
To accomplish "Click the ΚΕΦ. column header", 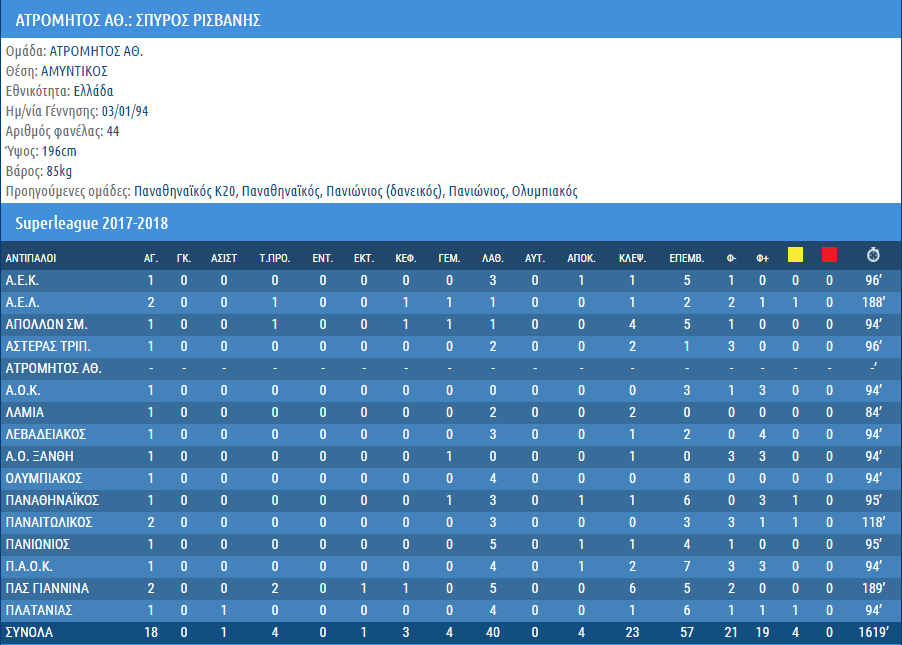I will click(406, 258).
